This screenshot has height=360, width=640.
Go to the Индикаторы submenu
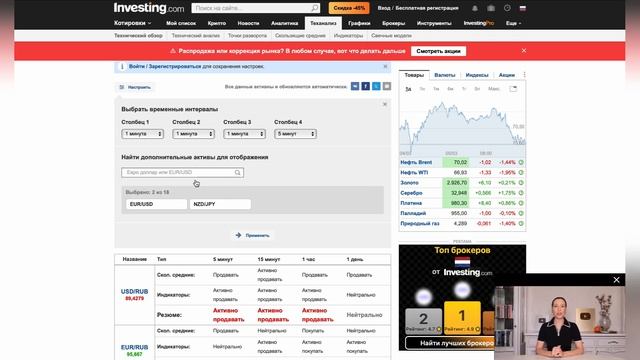tap(348, 36)
